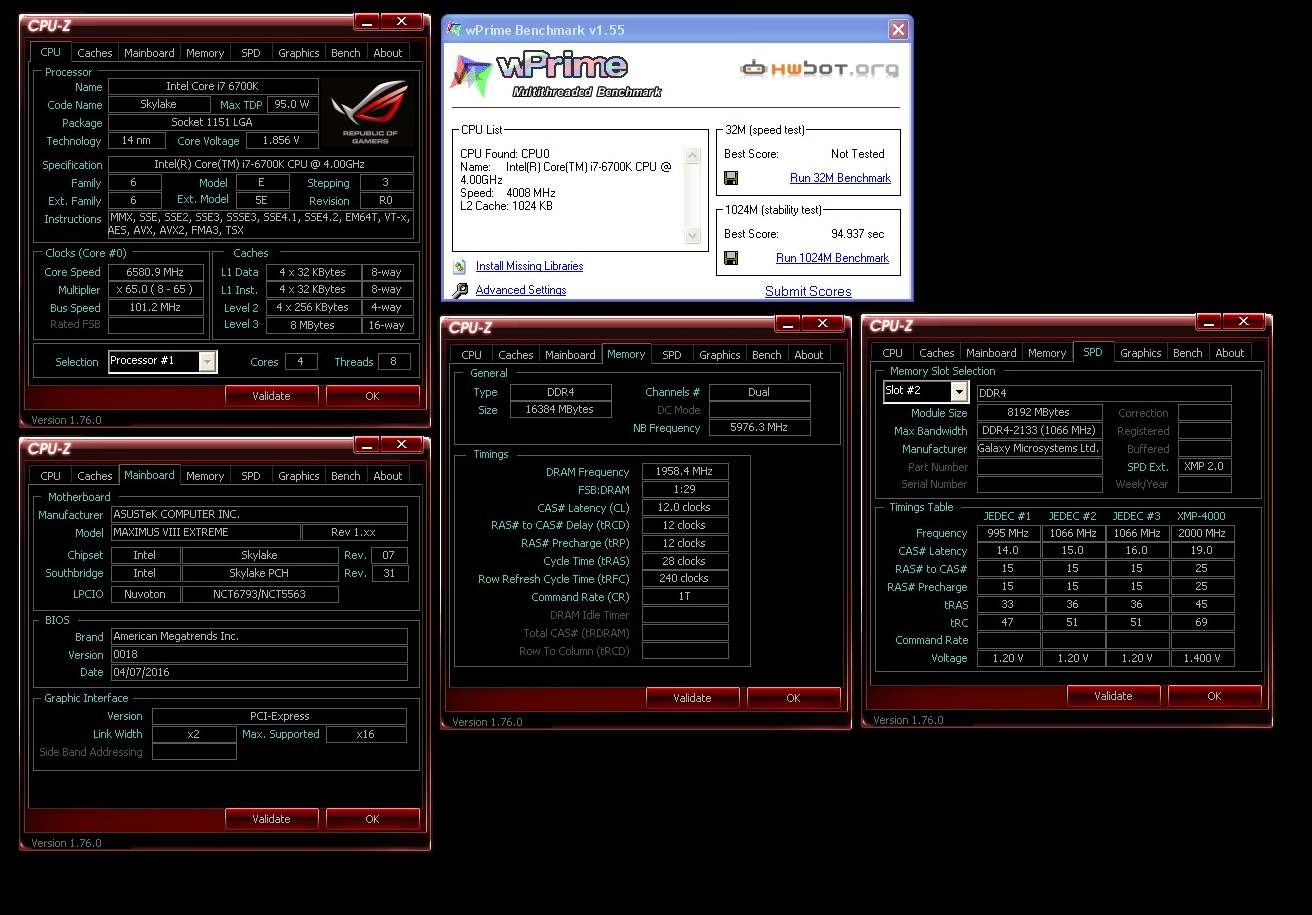Click the Size 16384 MBytes field
Viewport: 1312px width, 915px height.
561,410
